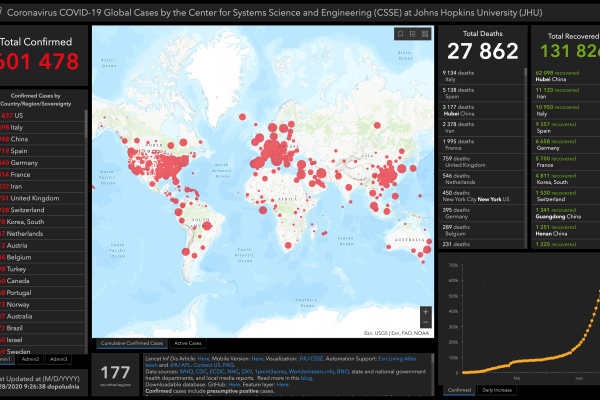Select the Admin3 tab under country list
The height and width of the screenshot is (400, 600).
pos(59,357)
